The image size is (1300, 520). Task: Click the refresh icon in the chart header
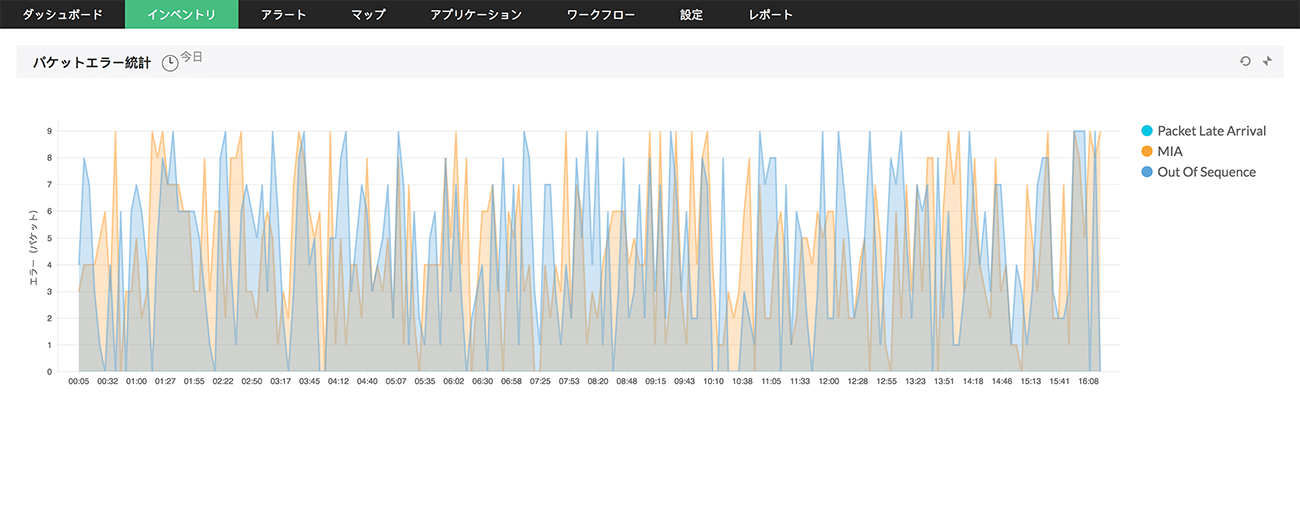(x=1245, y=61)
